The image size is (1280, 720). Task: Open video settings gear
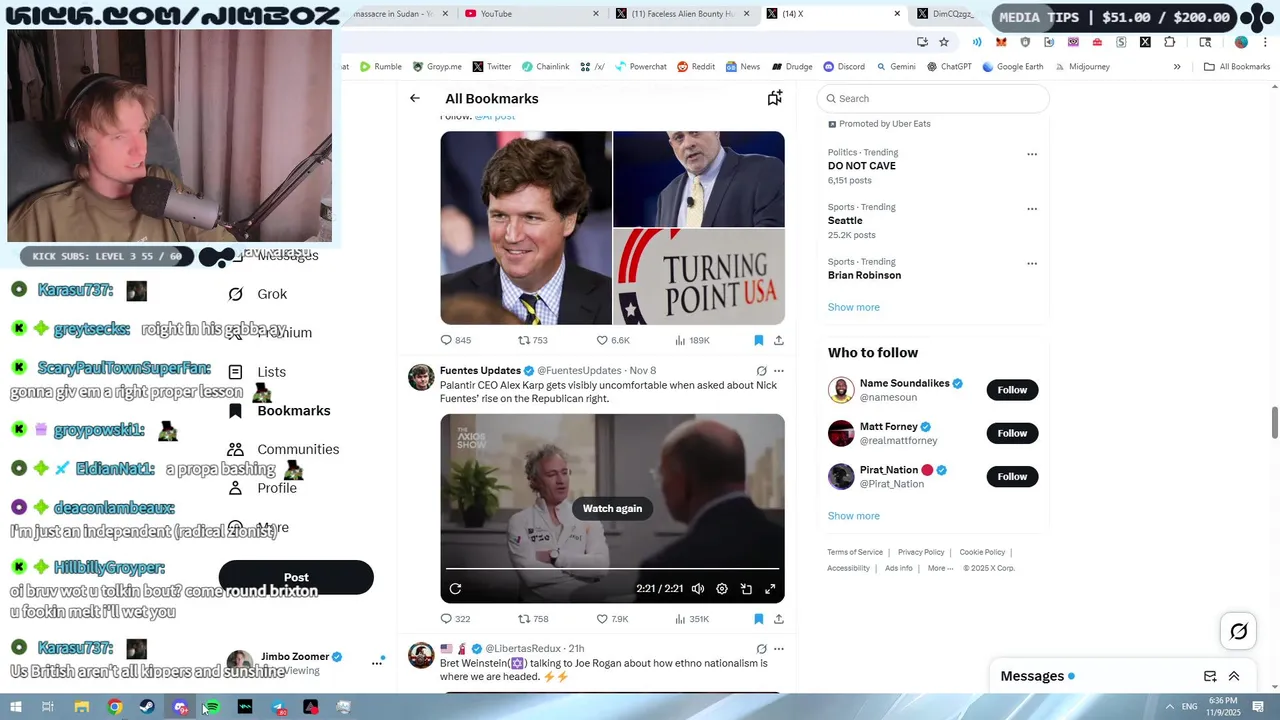tap(722, 589)
